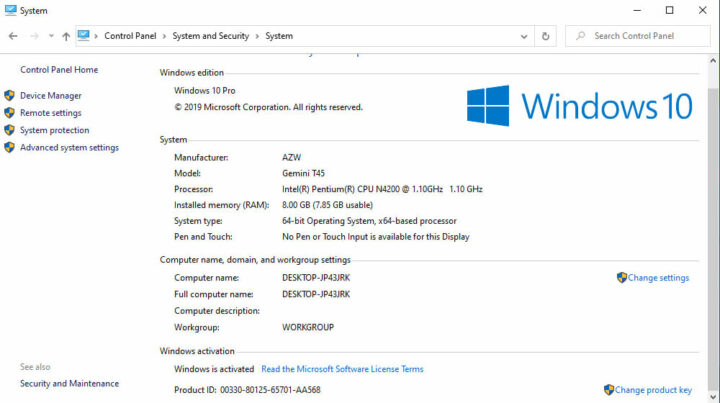Click the scrollbar down arrow

click(713, 397)
